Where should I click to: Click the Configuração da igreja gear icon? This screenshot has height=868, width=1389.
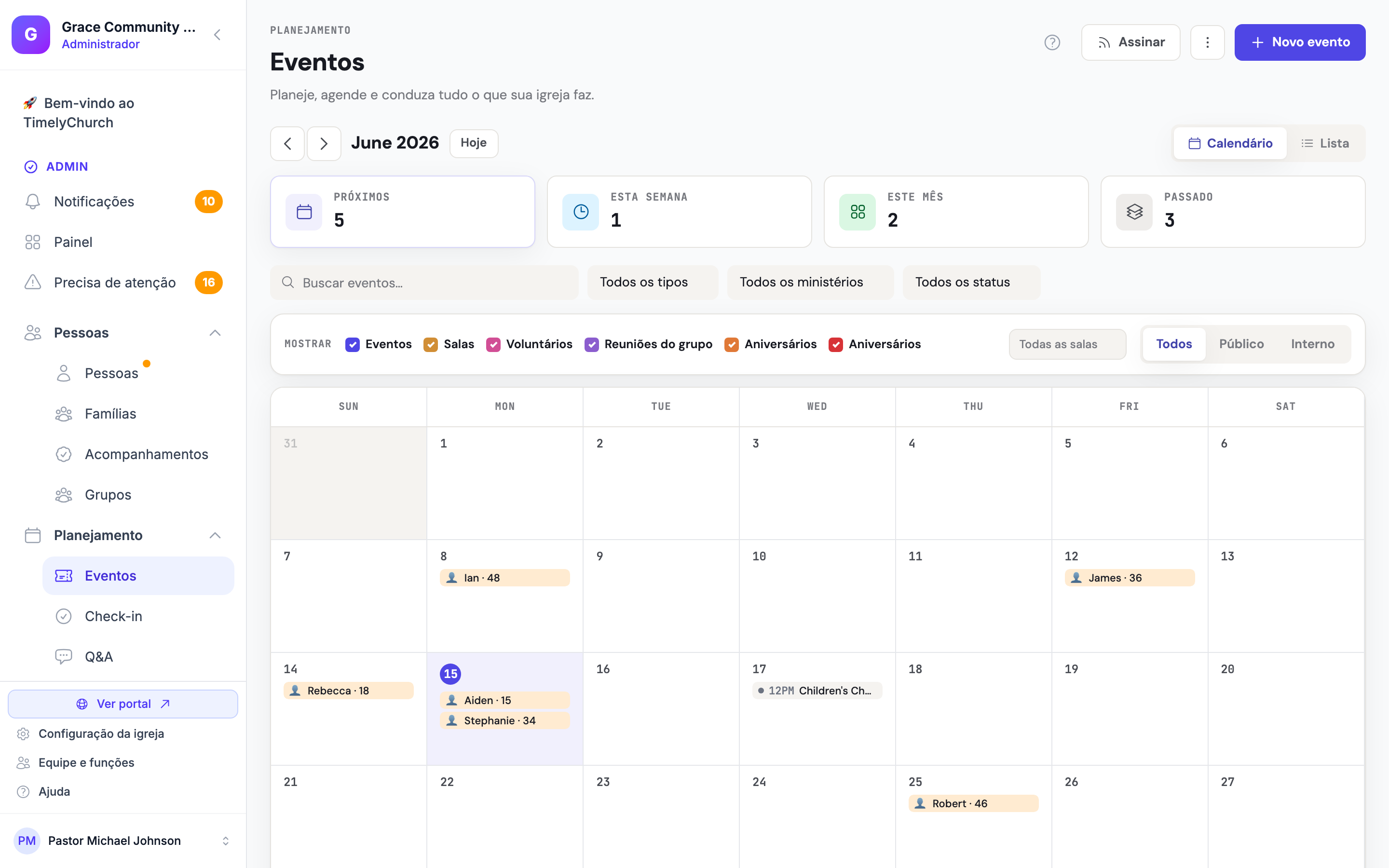point(23,733)
